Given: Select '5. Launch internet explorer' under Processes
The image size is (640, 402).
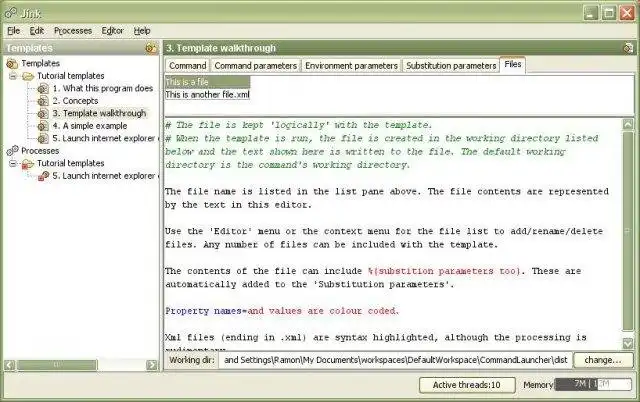Looking at the screenshot, I should click(x=105, y=176).
